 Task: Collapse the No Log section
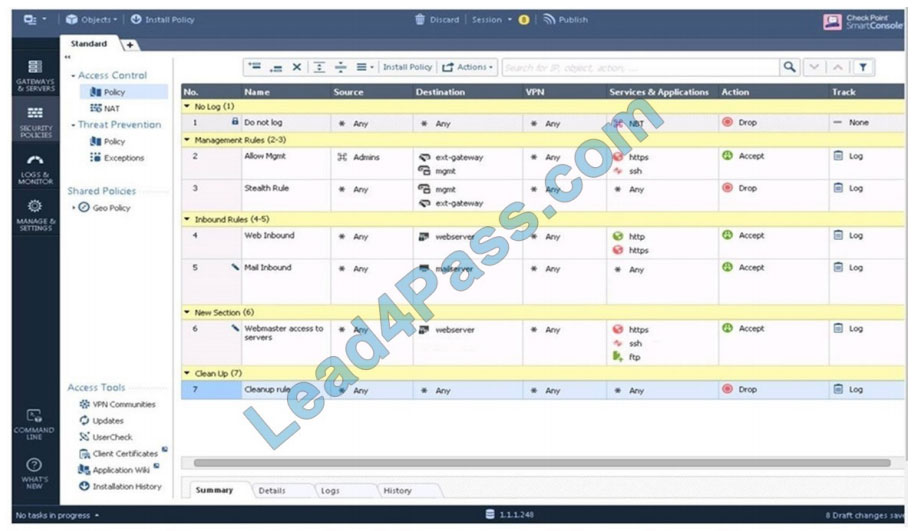187,107
